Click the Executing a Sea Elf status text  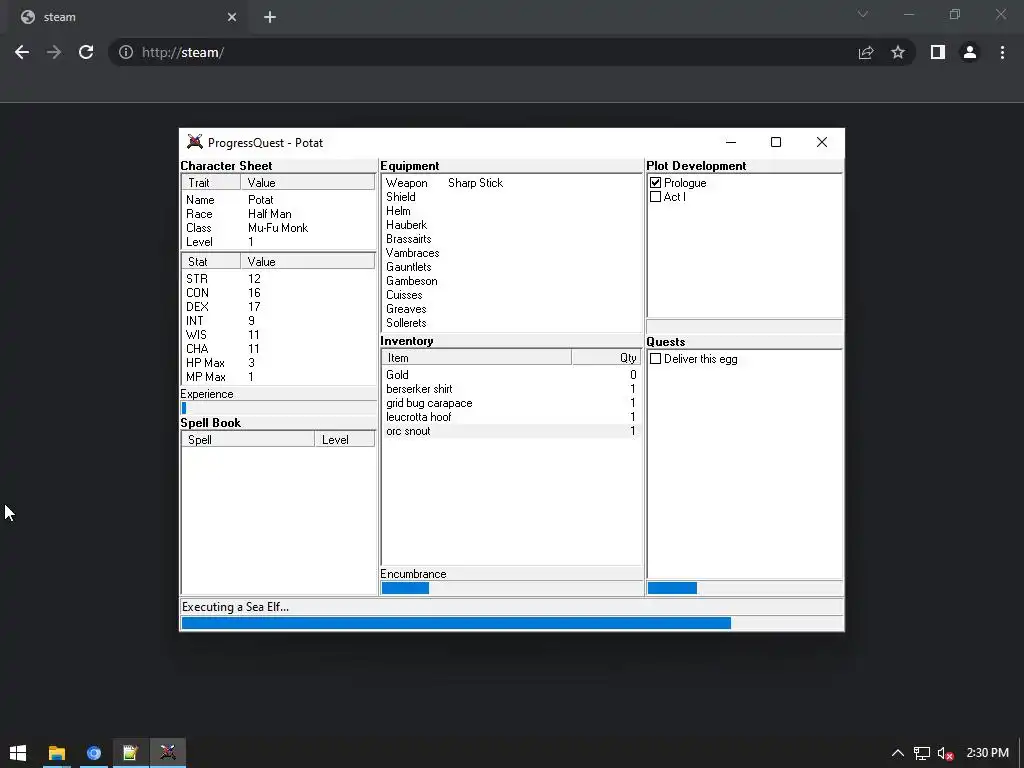point(235,607)
